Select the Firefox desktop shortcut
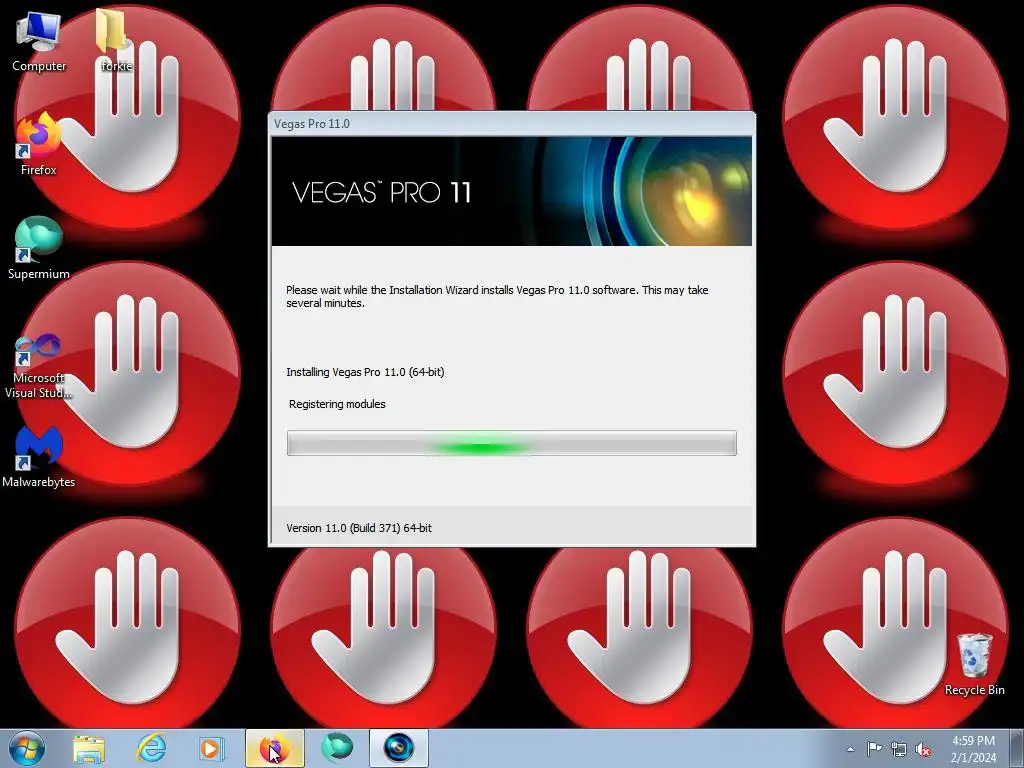 tap(39, 145)
